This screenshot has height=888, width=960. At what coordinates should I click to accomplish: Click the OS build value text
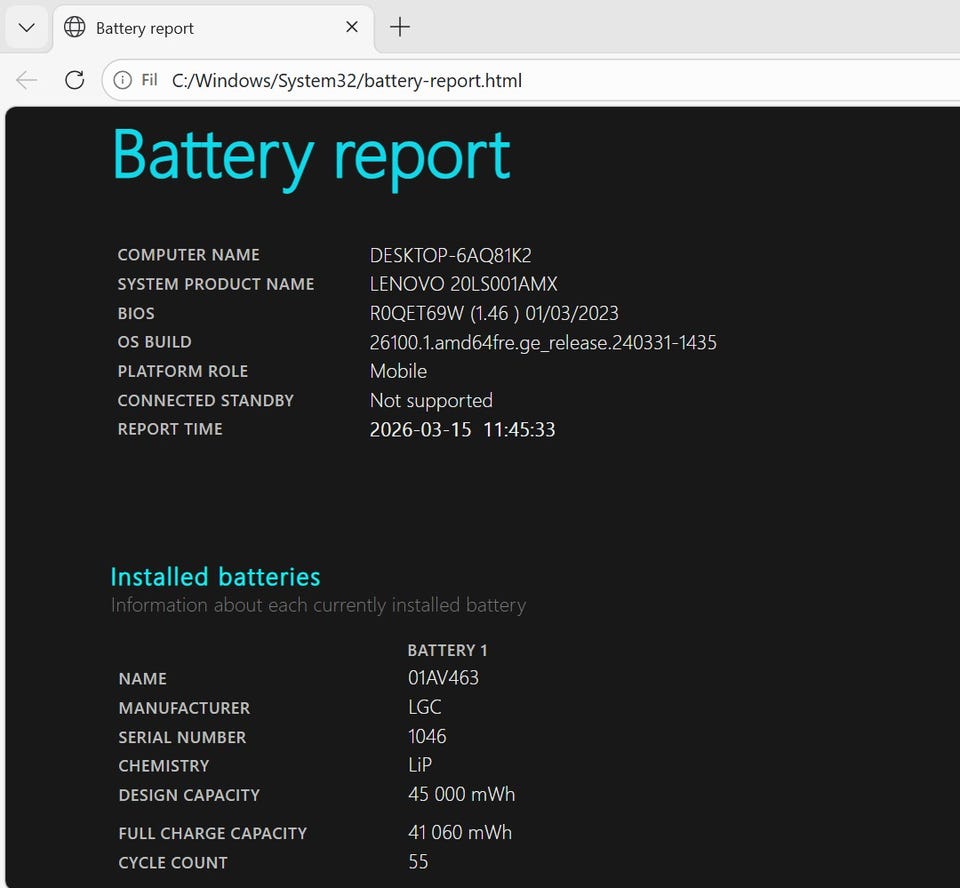[x=543, y=342]
